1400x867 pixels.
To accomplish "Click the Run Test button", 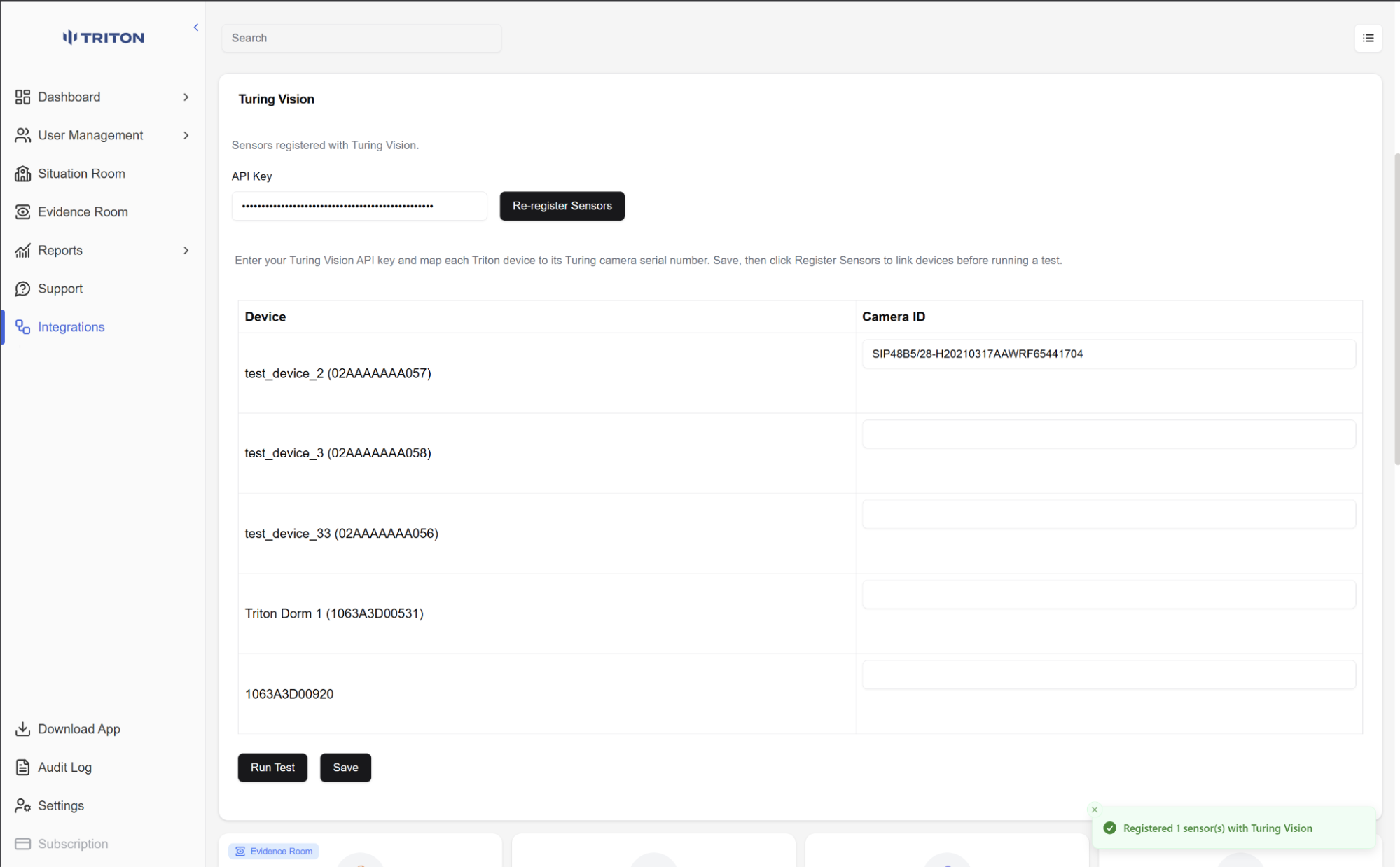I will pos(272,768).
